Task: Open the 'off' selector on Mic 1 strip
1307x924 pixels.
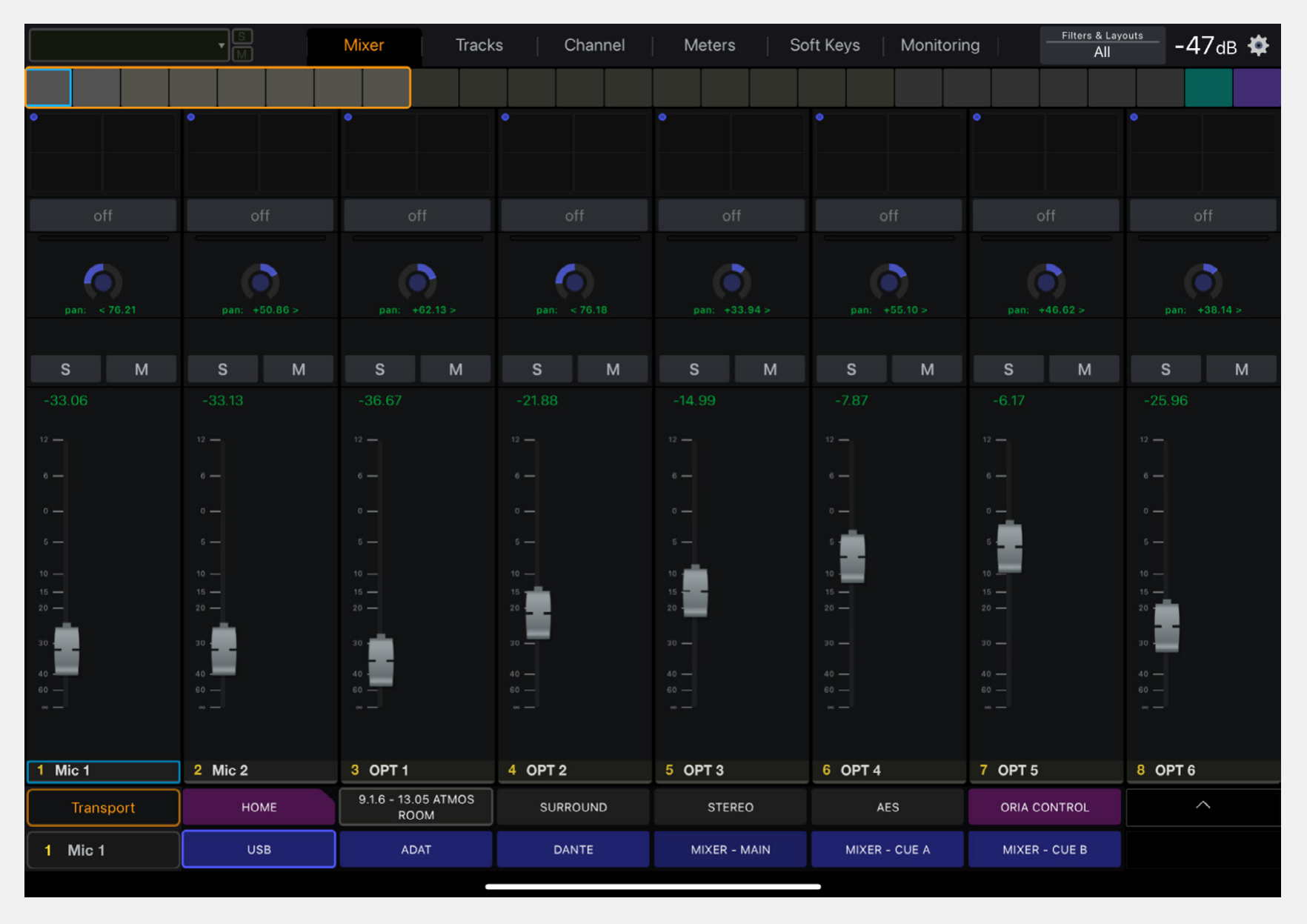Action: [103, 216]
